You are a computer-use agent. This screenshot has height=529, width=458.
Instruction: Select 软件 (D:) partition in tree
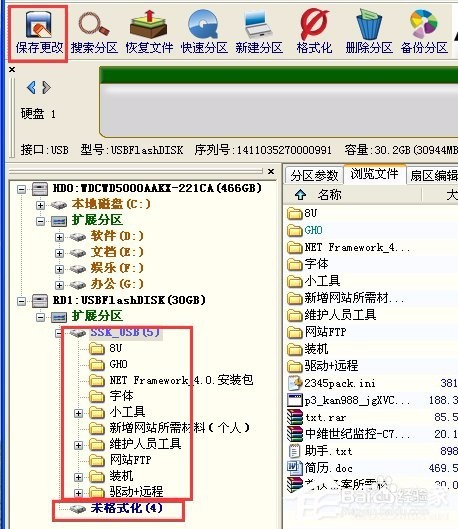pyautogui.click(x=117, y=236)
